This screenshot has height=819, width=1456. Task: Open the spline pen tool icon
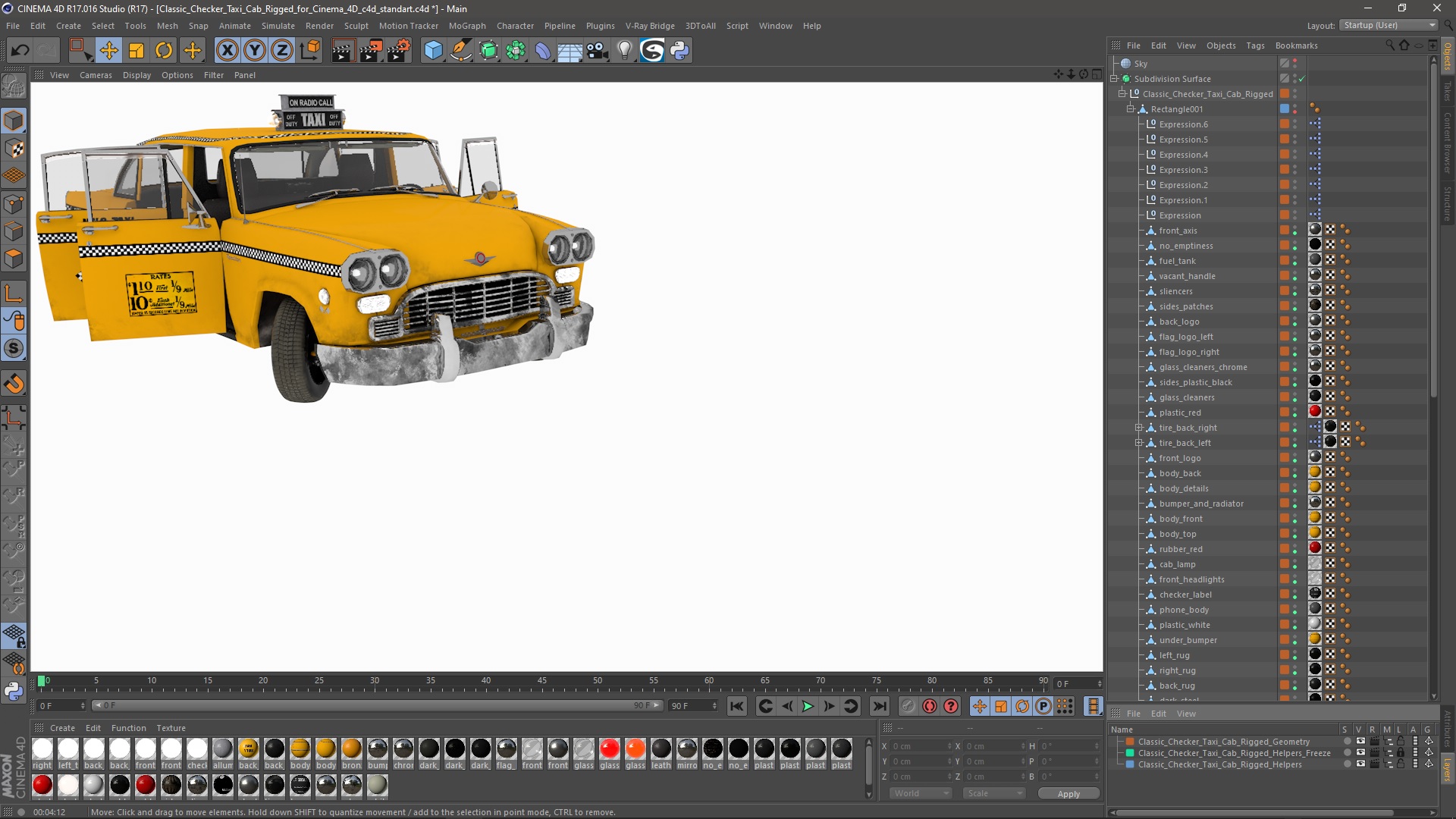click(x=460, y=51)
